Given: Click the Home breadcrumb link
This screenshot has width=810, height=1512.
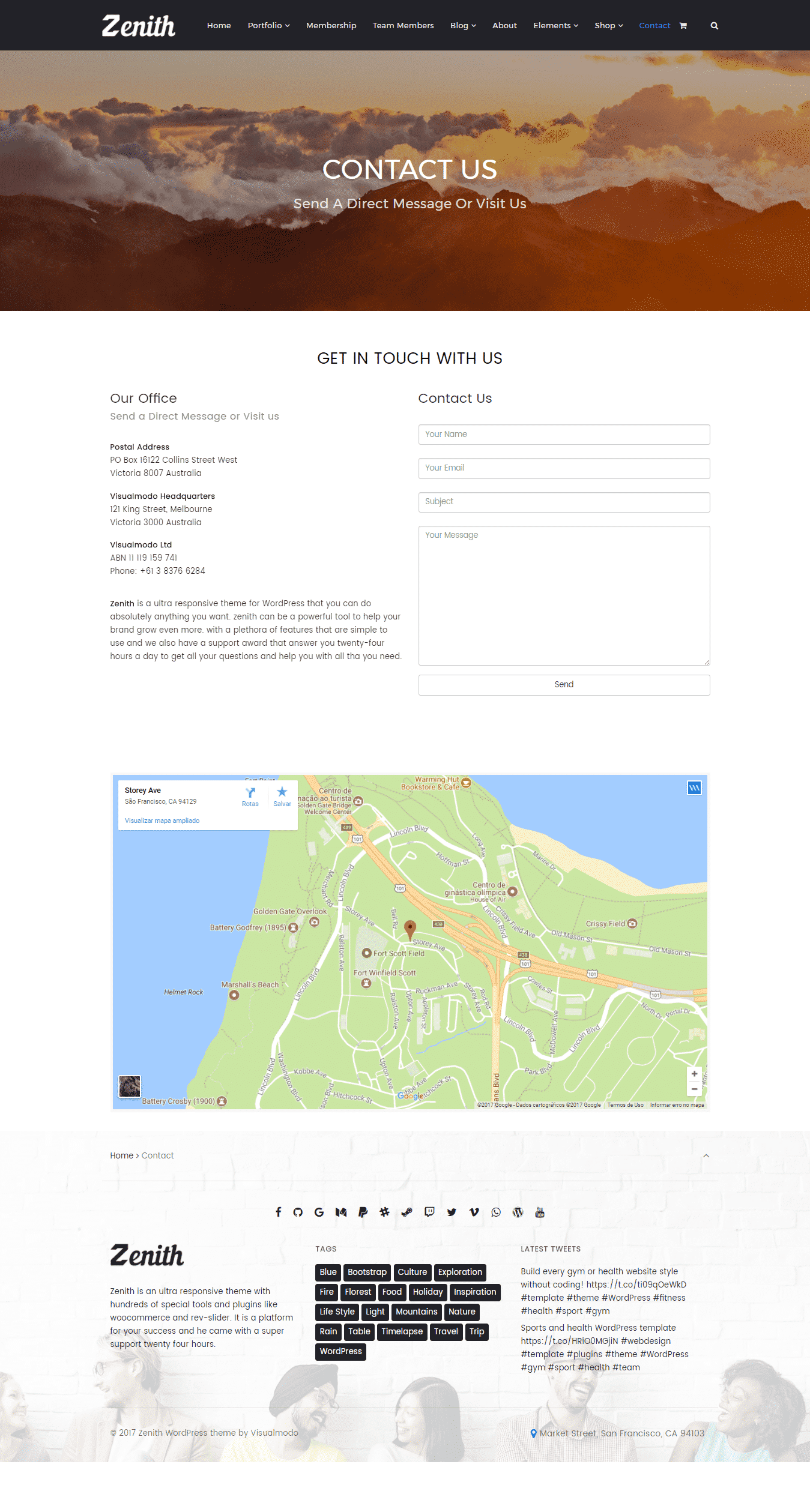Looking at the screenshot, I should pos(121,1155).
